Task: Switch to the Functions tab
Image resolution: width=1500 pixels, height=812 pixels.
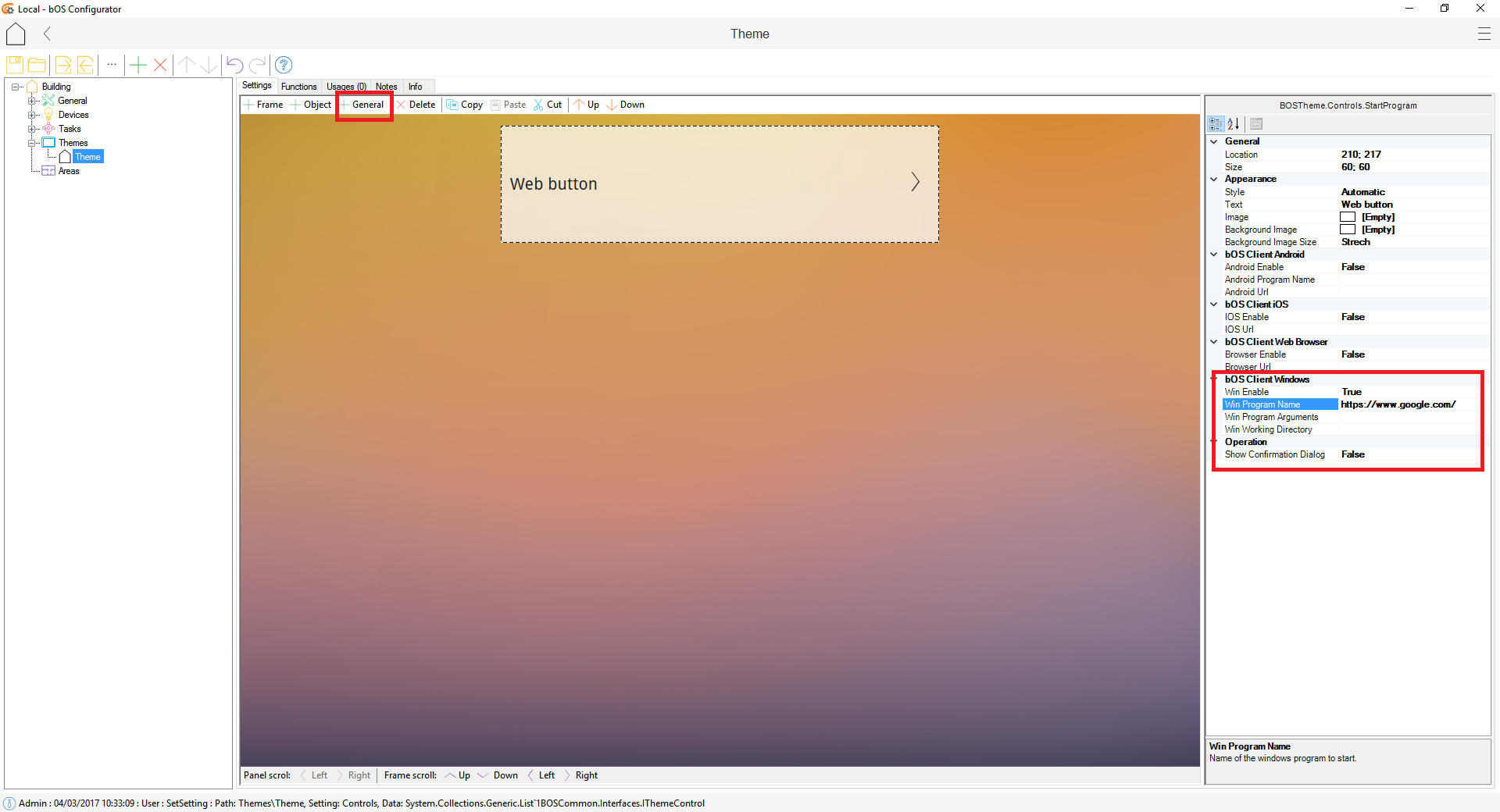Action: (x=298, y=87)
